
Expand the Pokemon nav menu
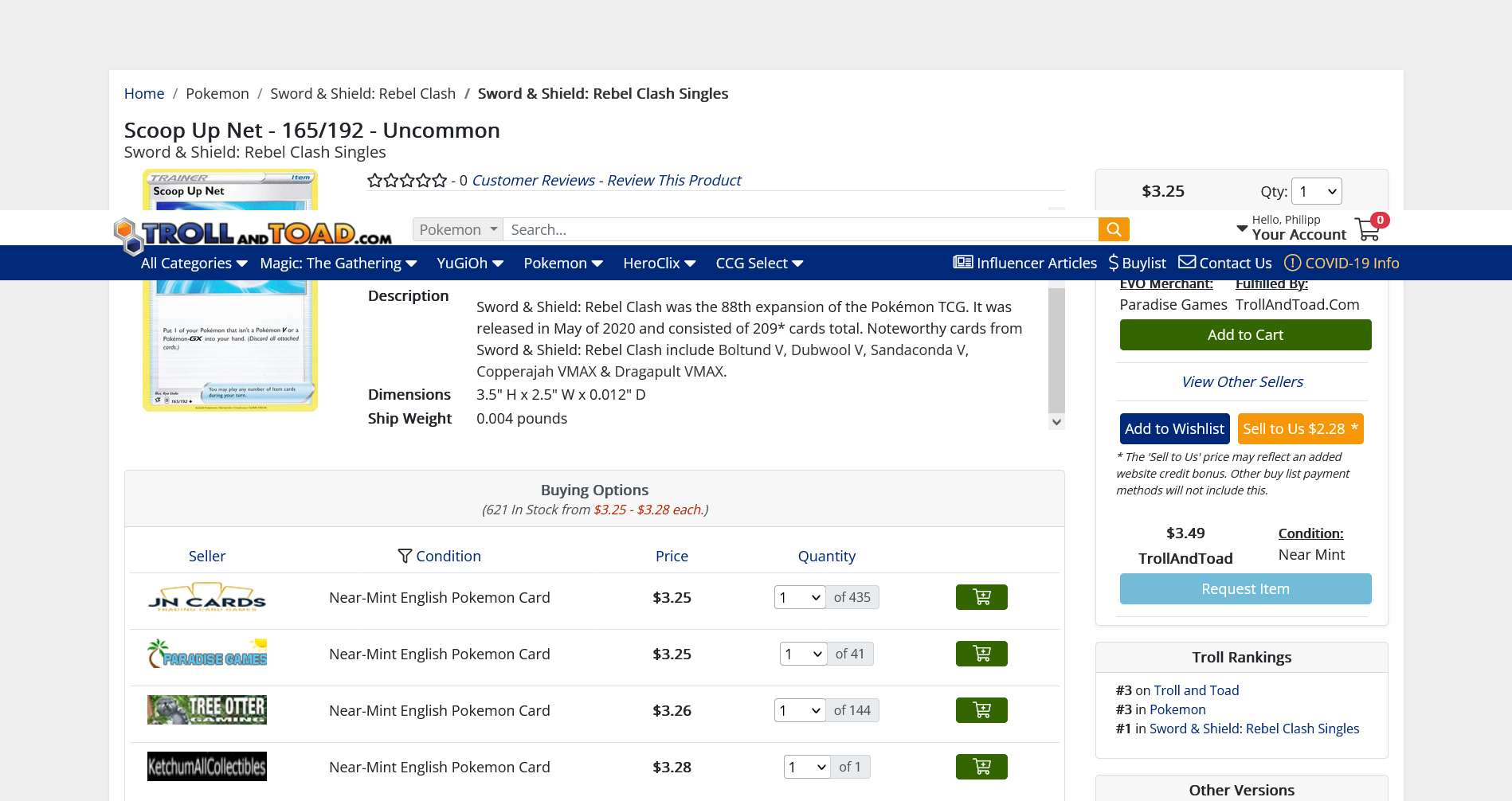tap(563, 263)
